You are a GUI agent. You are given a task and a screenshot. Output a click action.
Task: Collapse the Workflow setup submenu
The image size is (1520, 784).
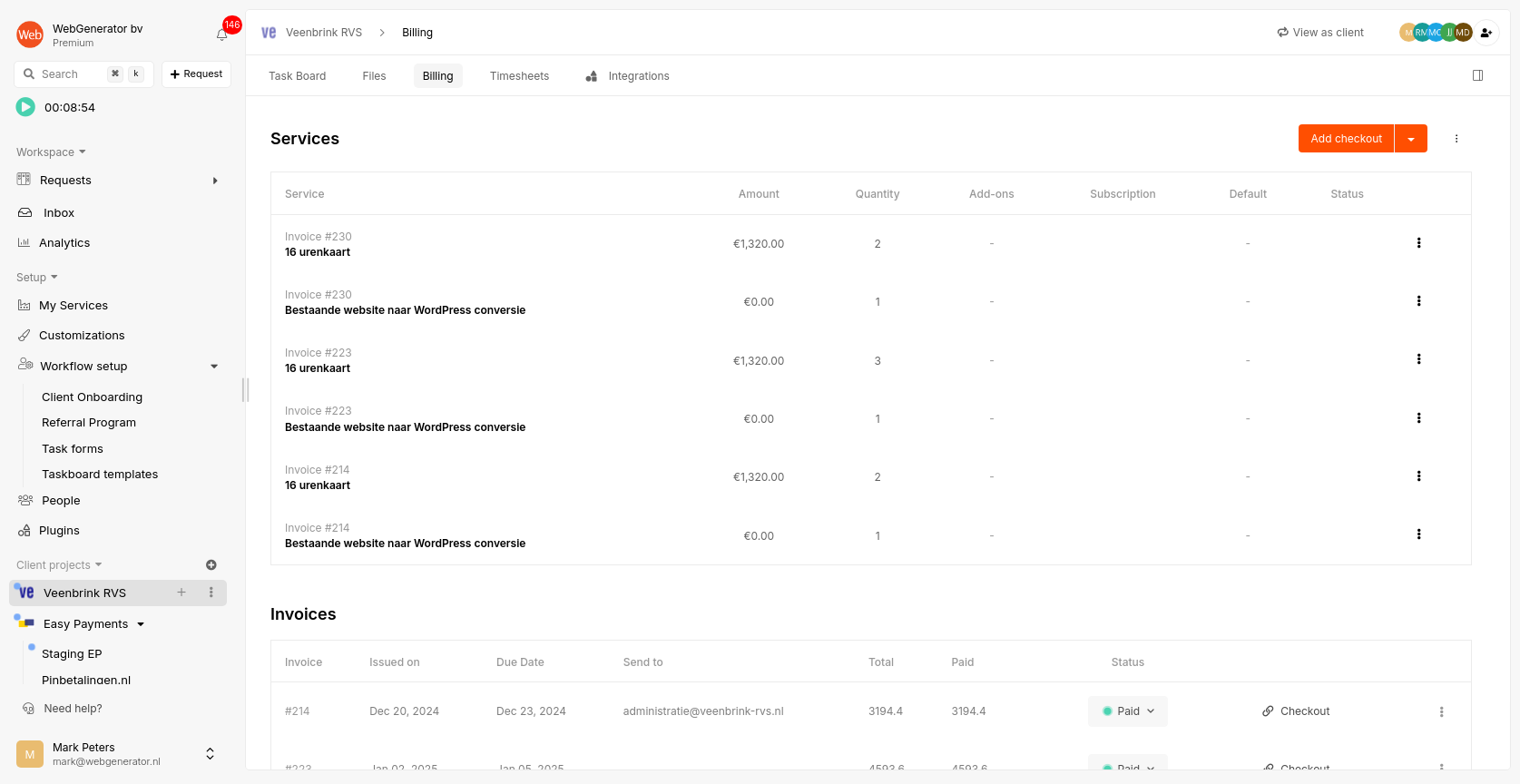pyautogui.click(x=214, y=367)
